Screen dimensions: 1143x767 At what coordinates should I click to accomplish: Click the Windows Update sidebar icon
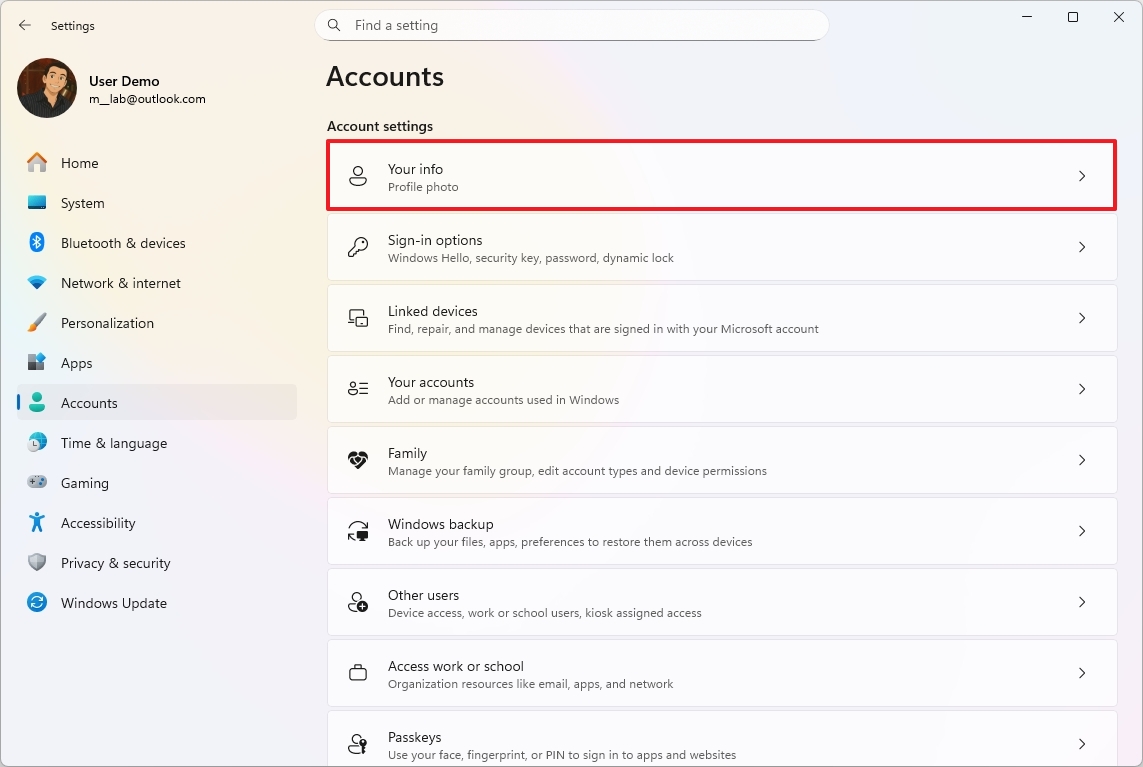37,603
